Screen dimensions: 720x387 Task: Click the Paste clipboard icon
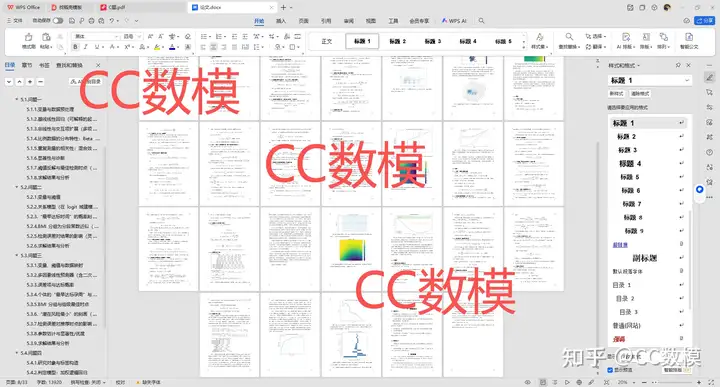46,37
